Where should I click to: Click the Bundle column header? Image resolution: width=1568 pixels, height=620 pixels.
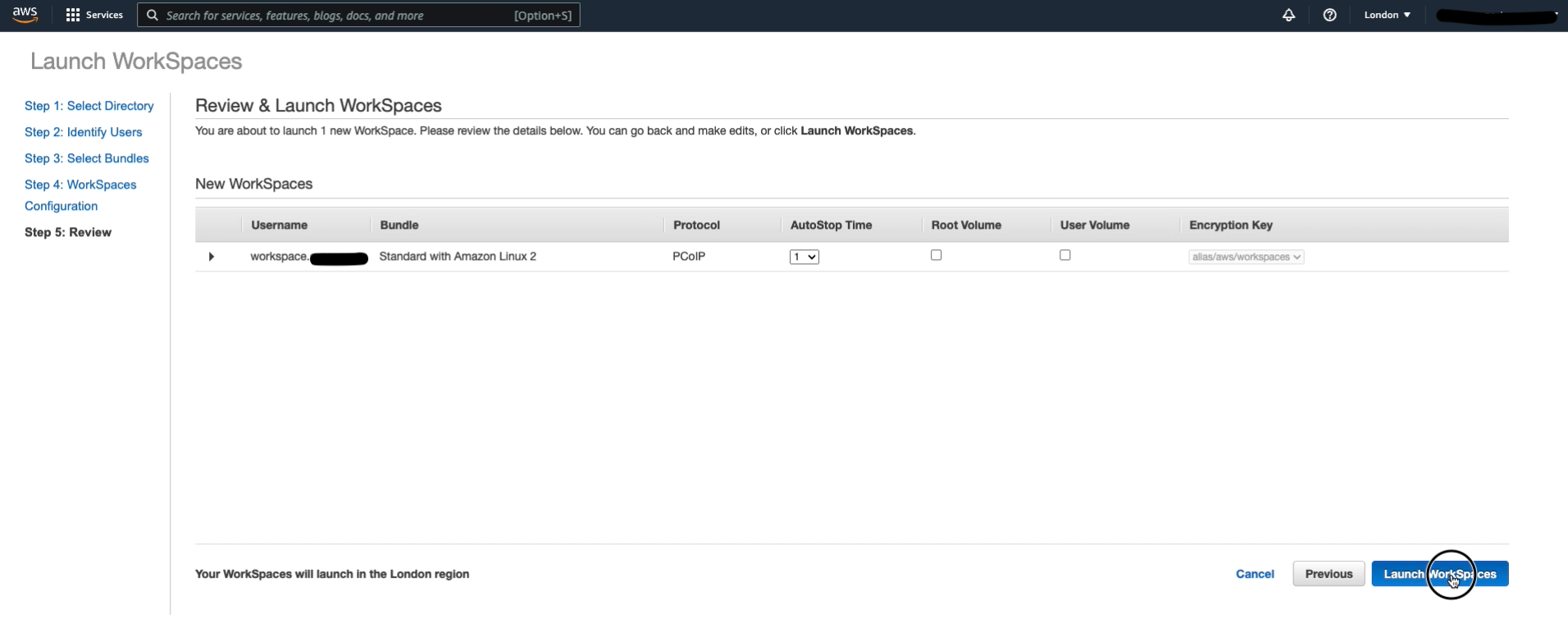pos(399,226)
